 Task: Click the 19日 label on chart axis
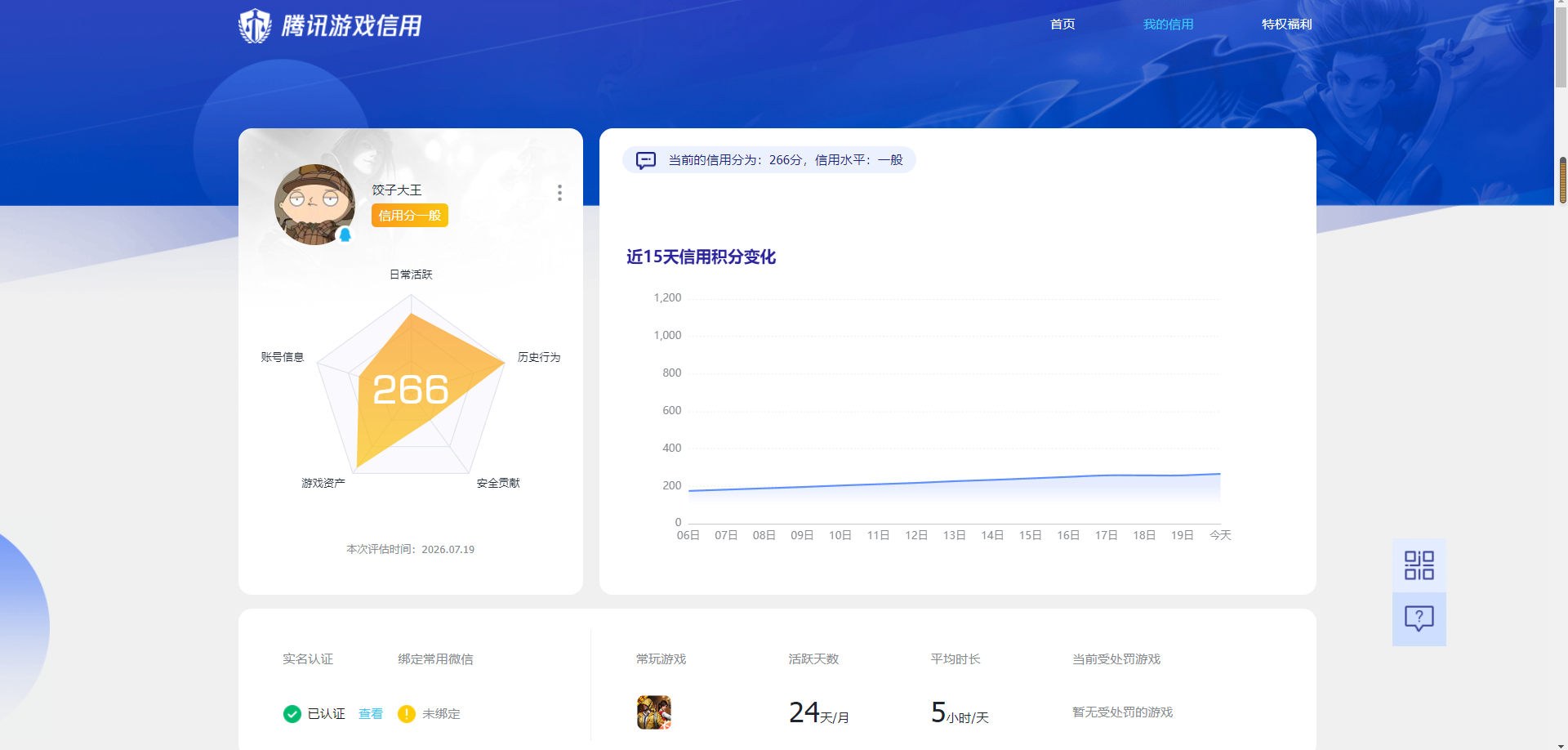click(1183, 535)
